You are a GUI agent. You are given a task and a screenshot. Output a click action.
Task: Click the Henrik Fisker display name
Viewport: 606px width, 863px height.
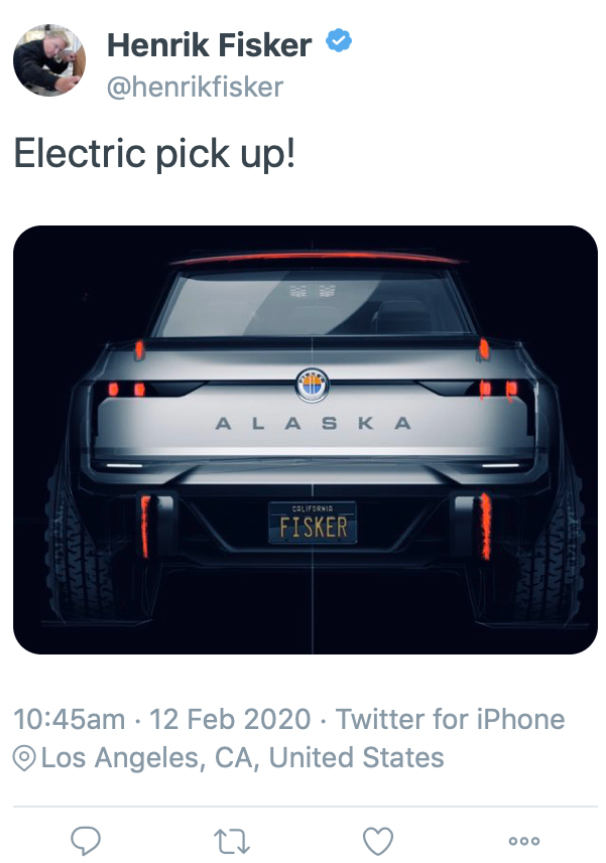pyautogui.click(x=209, y=44)
